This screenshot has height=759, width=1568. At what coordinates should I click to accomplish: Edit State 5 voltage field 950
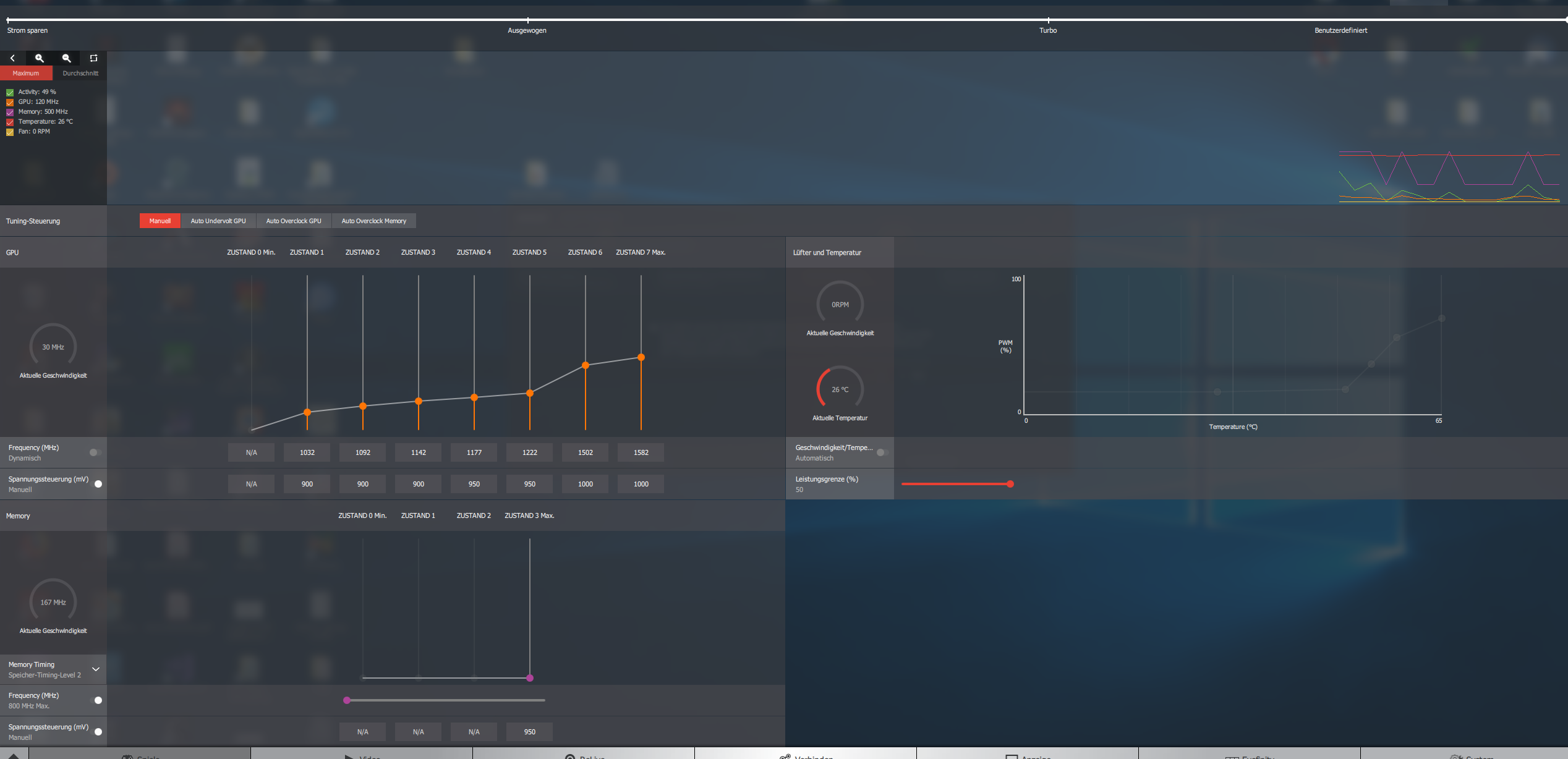click(530, 484)
